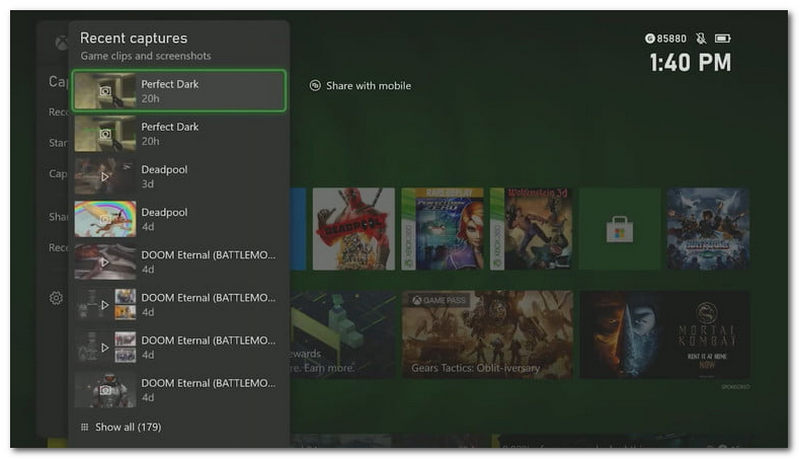Select Share with mobile option
This screenshot has height=459, width=800.
coord(360,86)
